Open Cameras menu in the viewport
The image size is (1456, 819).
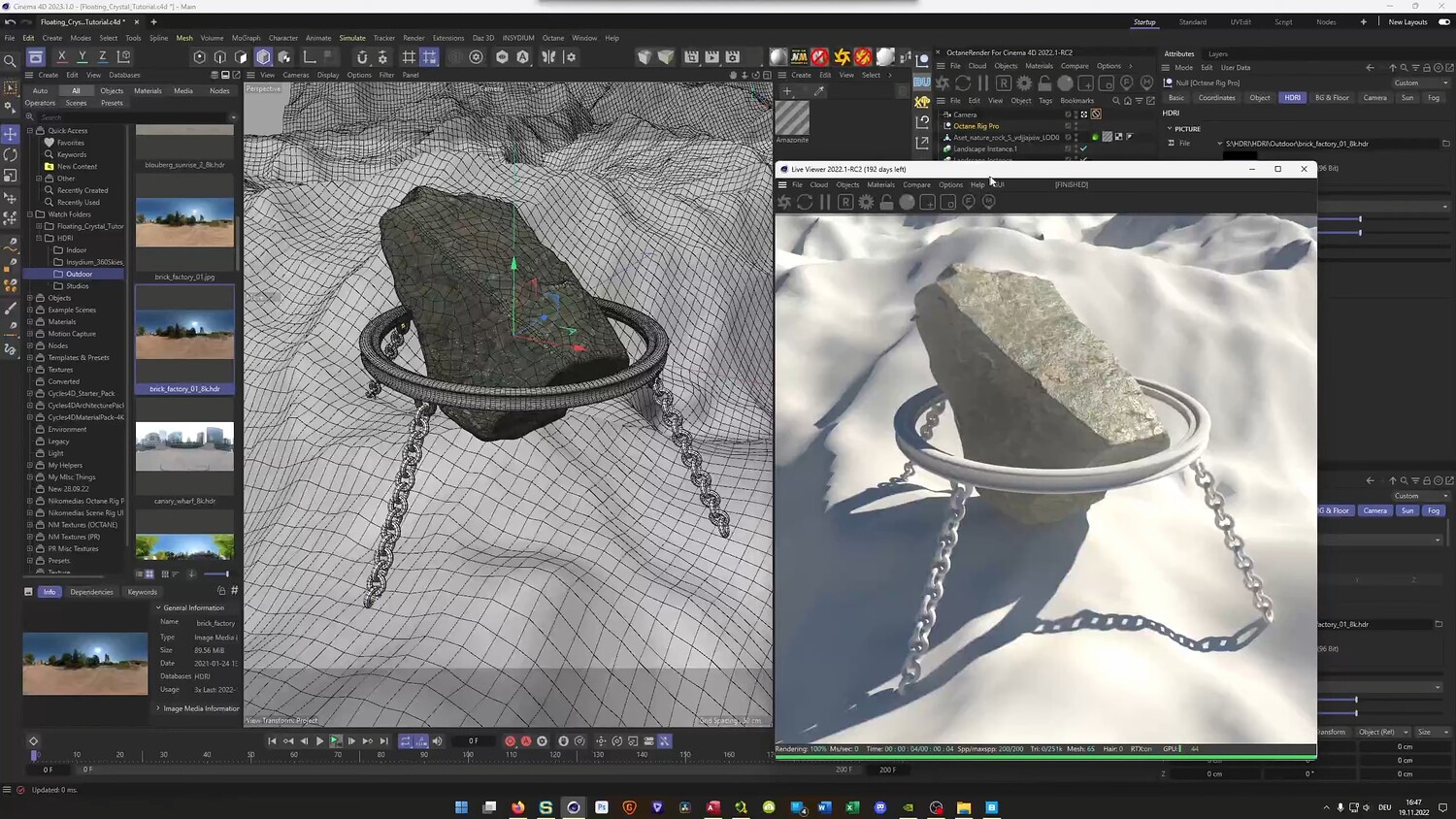click(x=296, y=75)
